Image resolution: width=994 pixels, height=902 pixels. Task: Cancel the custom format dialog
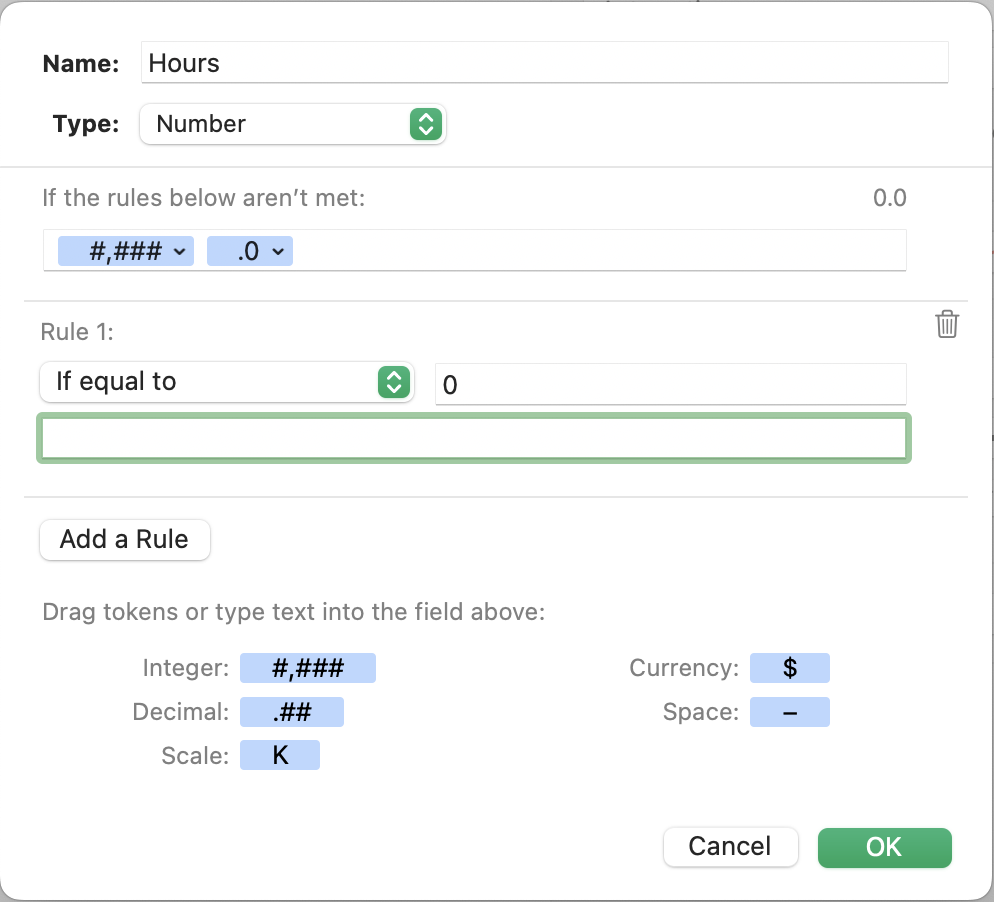(730, 847)
